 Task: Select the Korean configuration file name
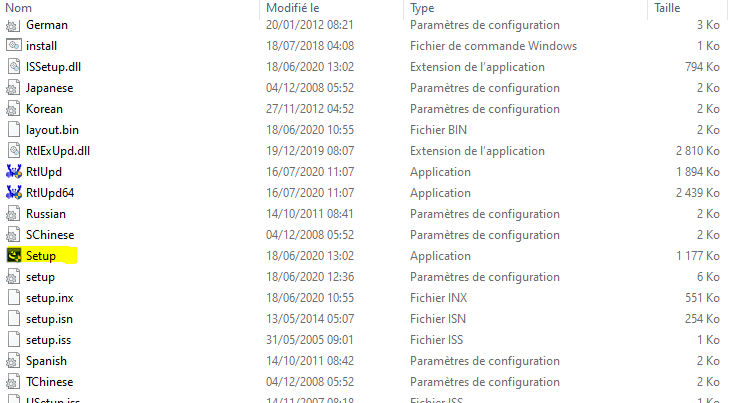[44, 109]
